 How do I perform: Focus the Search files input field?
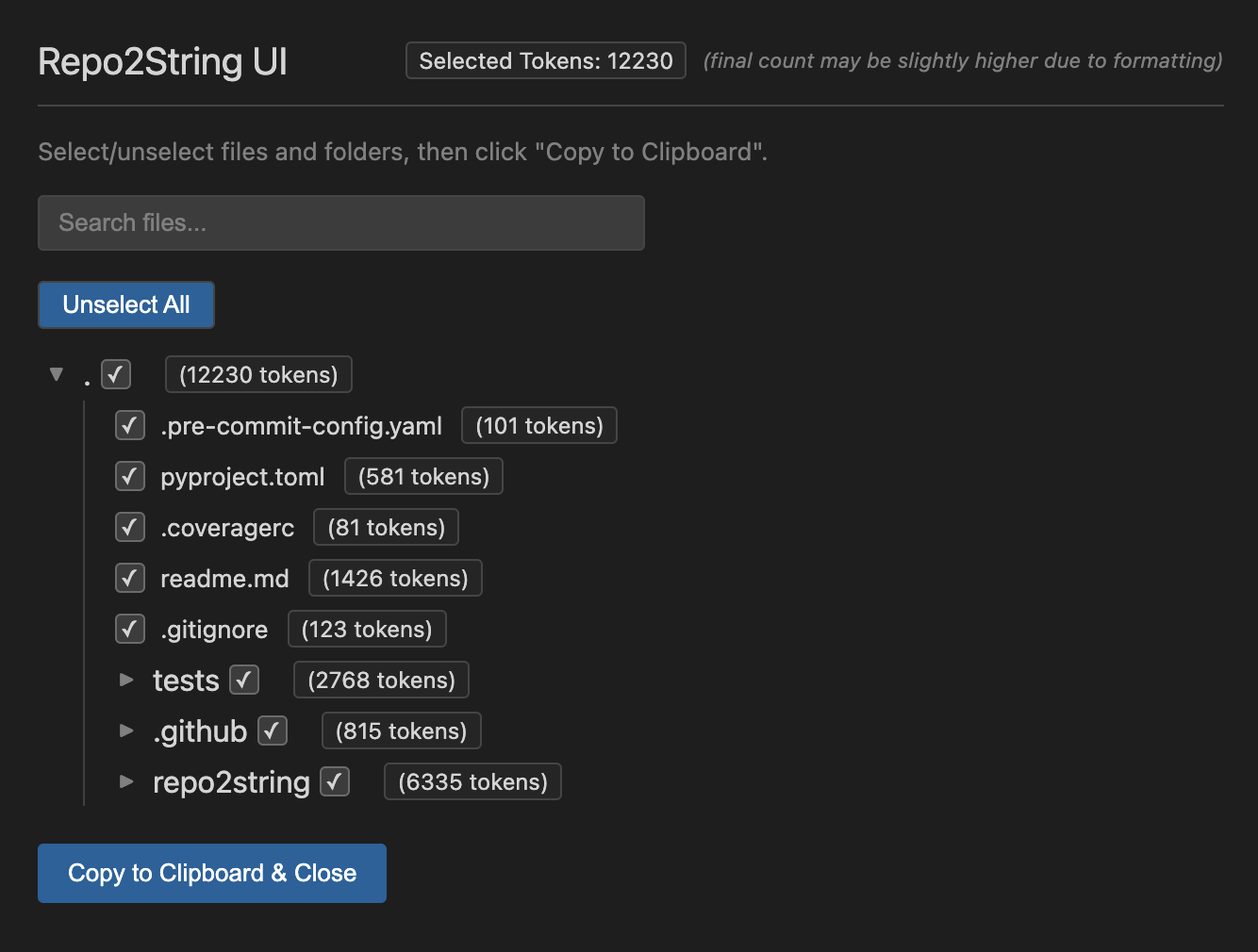340,223
